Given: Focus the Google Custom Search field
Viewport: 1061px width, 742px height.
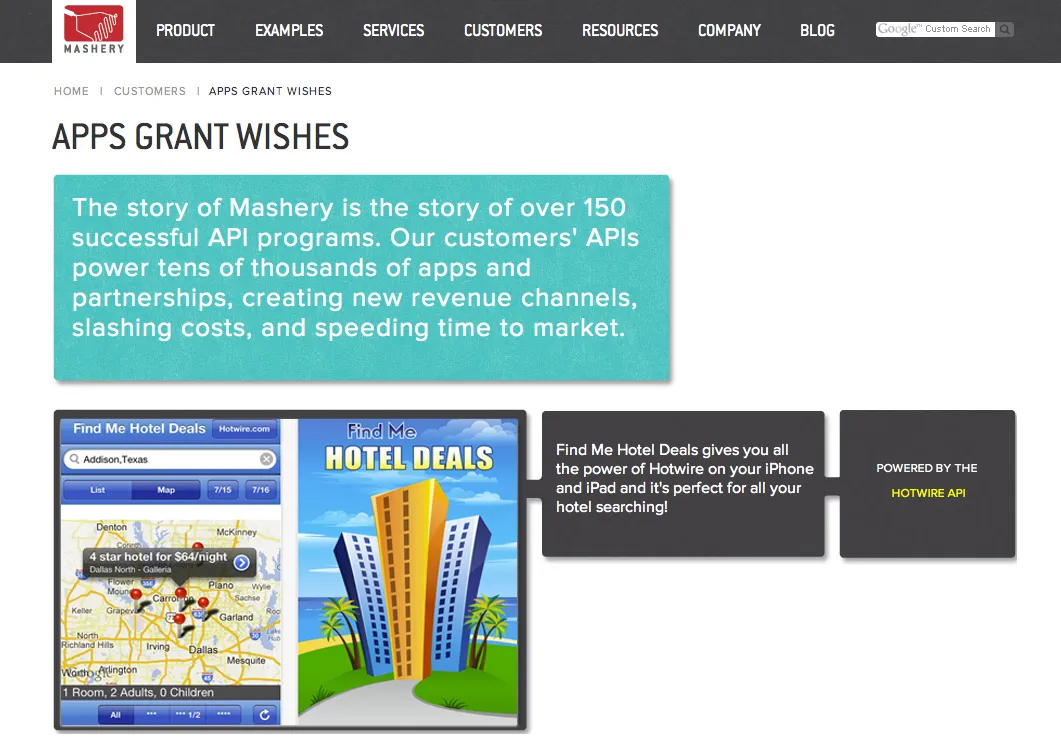Looking at the screenshot, I should tap(935, 29).
